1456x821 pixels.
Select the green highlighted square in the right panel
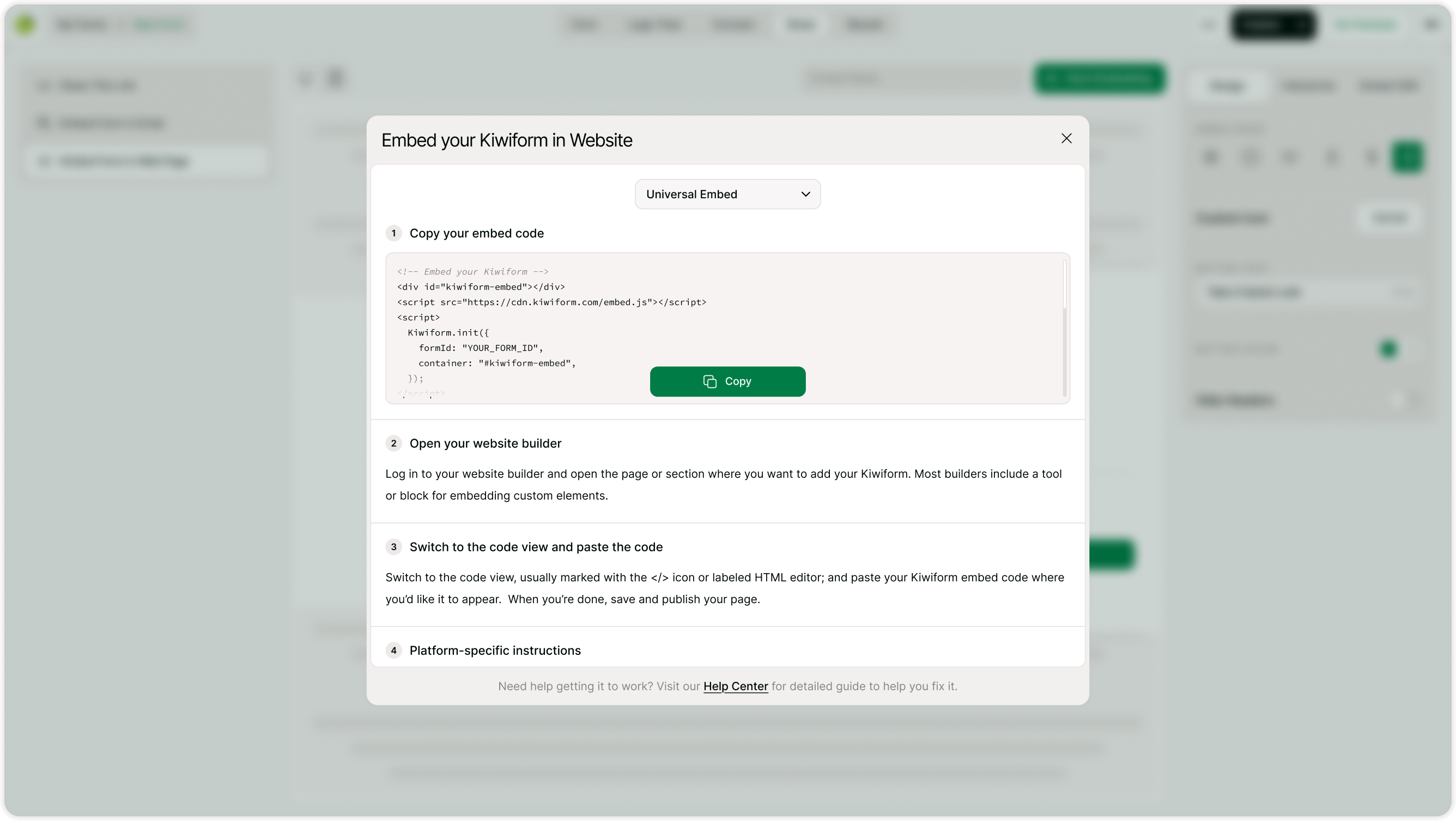[1407, 157]
